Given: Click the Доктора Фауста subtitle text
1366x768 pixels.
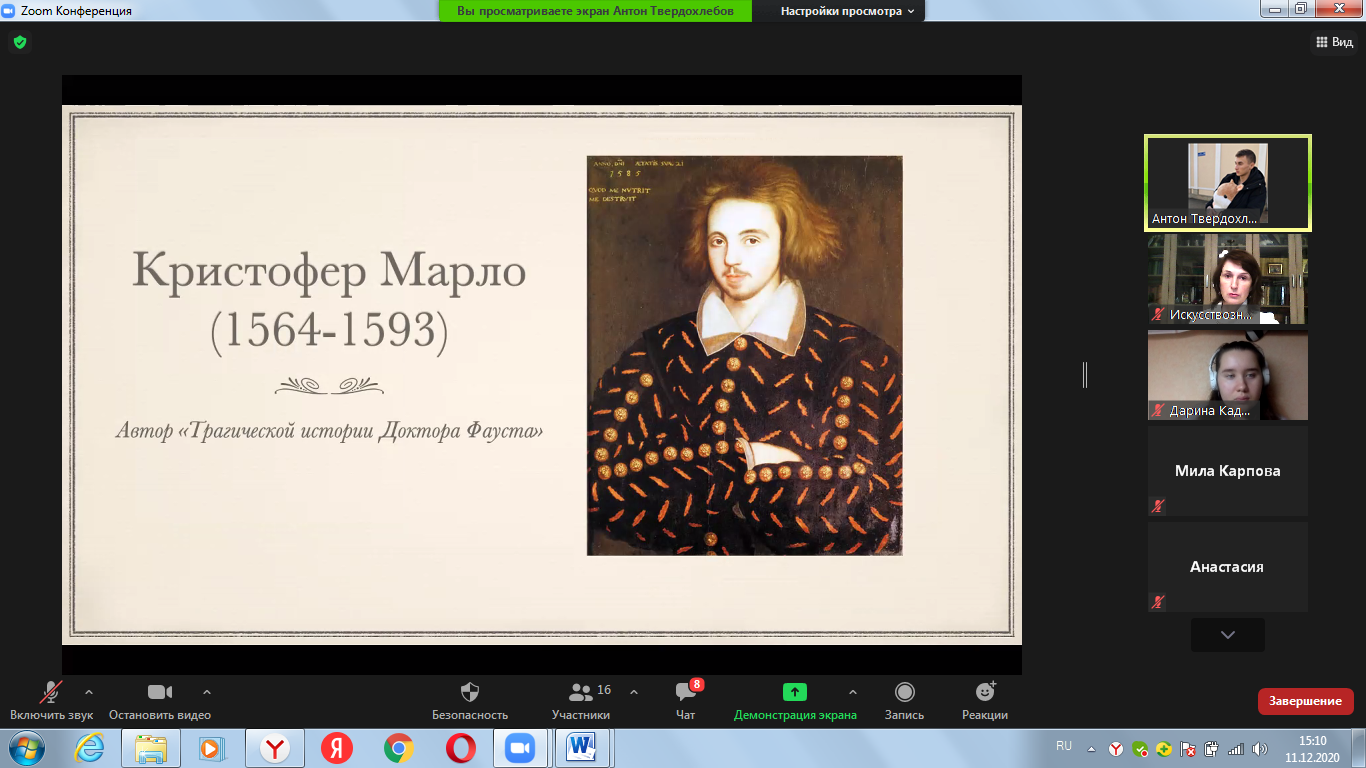Looking at the screenshot, I should coord(462,432).
